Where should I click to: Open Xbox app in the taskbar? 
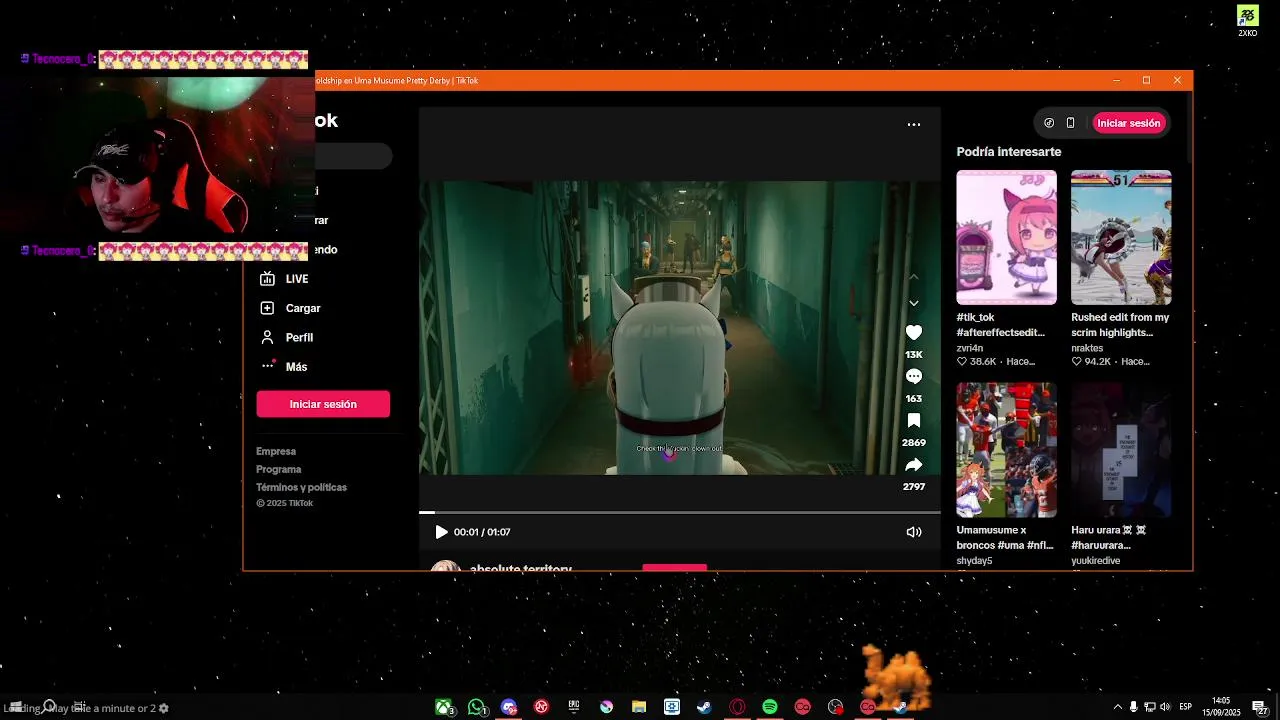coord(443,707)
